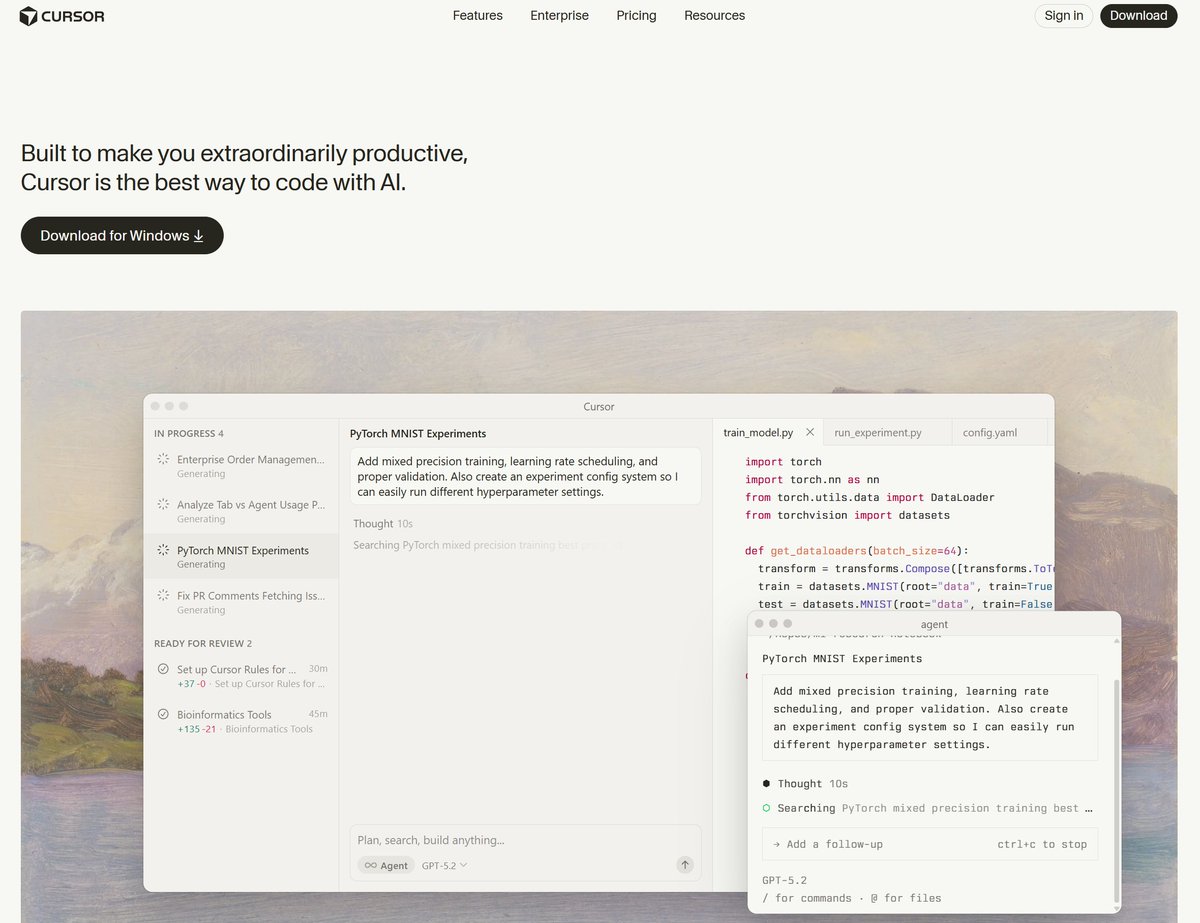Click the +37 -0 diff stats
Screen dimensions: 1200x923
pos(191,684)
